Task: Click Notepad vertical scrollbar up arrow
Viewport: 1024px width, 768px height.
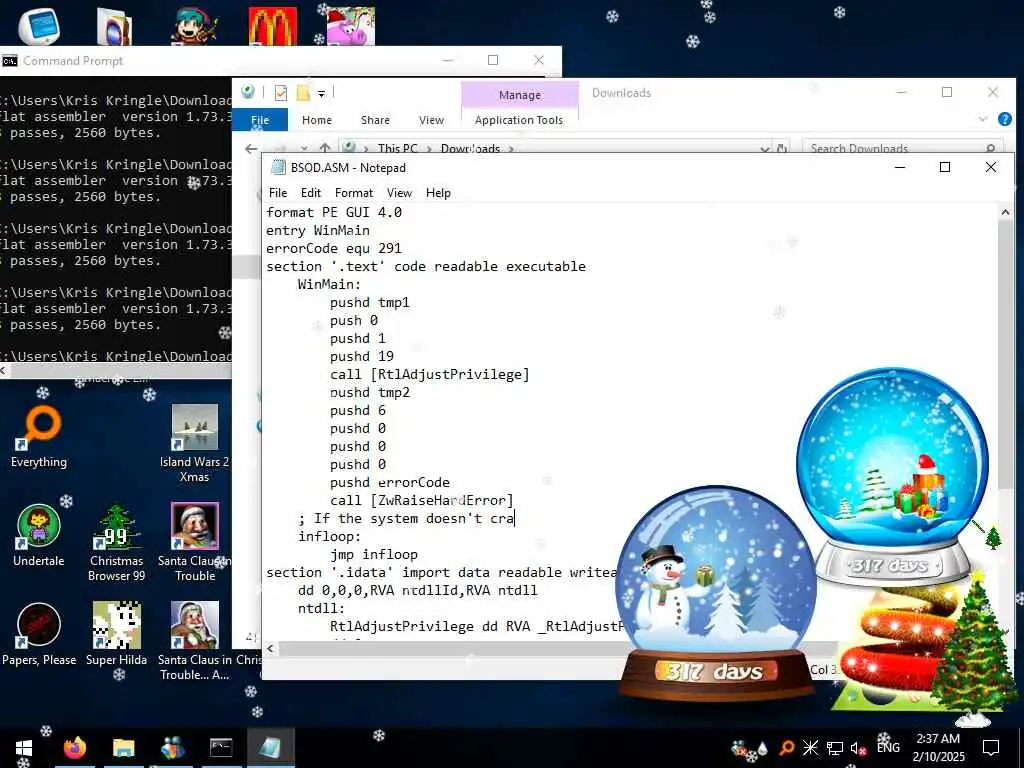Action: click(x=1005, y=212)
